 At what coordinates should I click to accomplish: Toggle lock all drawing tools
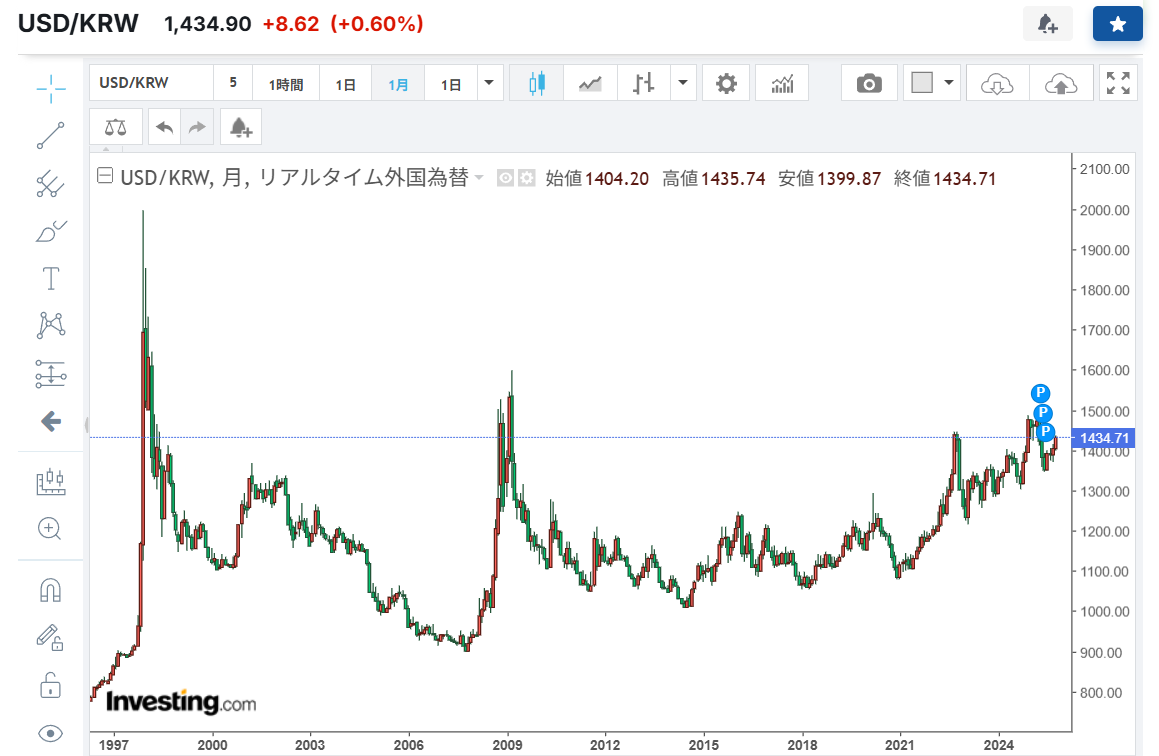50,685
